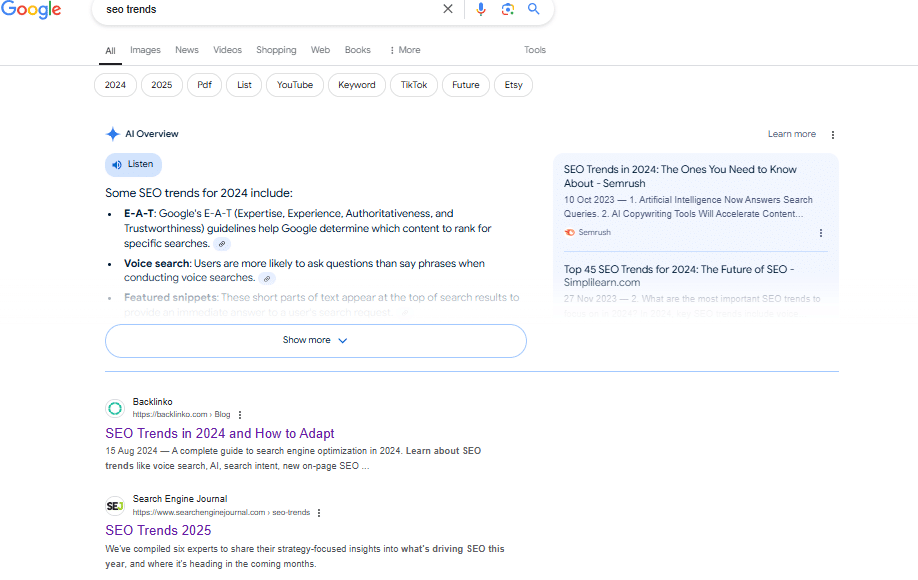Expand AI Overview with Show more

tap(315, 341)
